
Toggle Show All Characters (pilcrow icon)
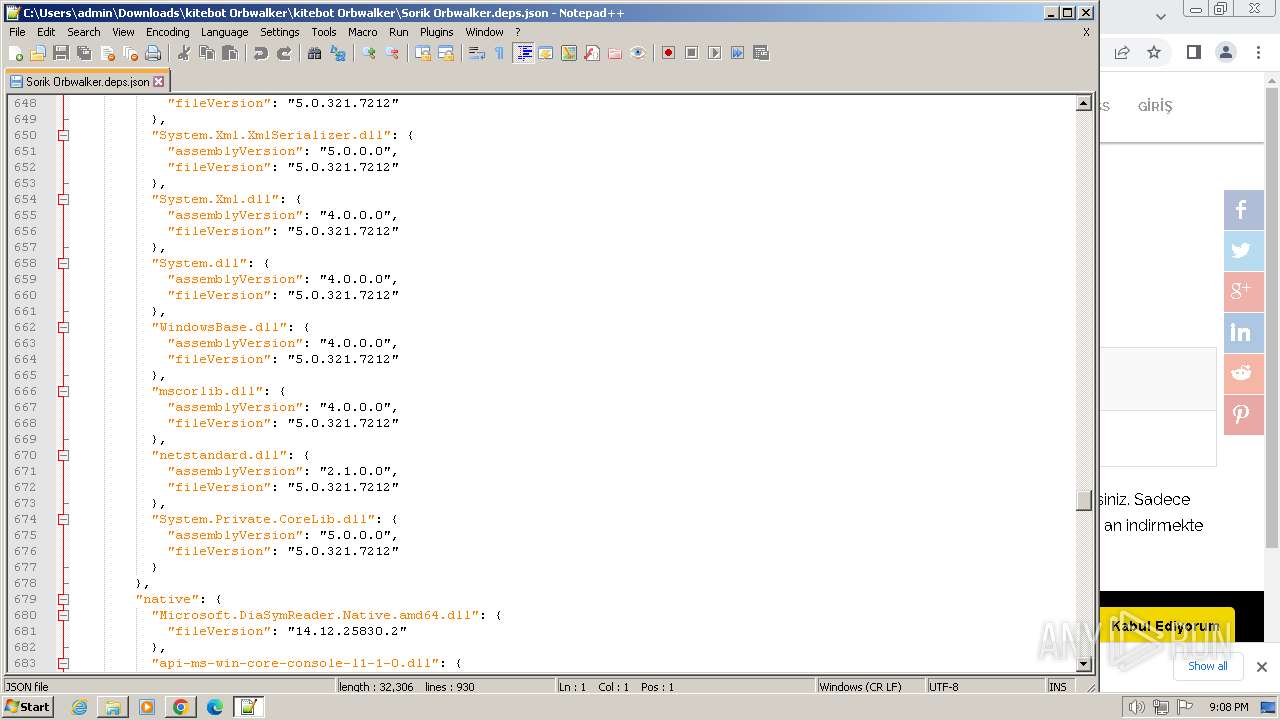(x=500, y=53)
